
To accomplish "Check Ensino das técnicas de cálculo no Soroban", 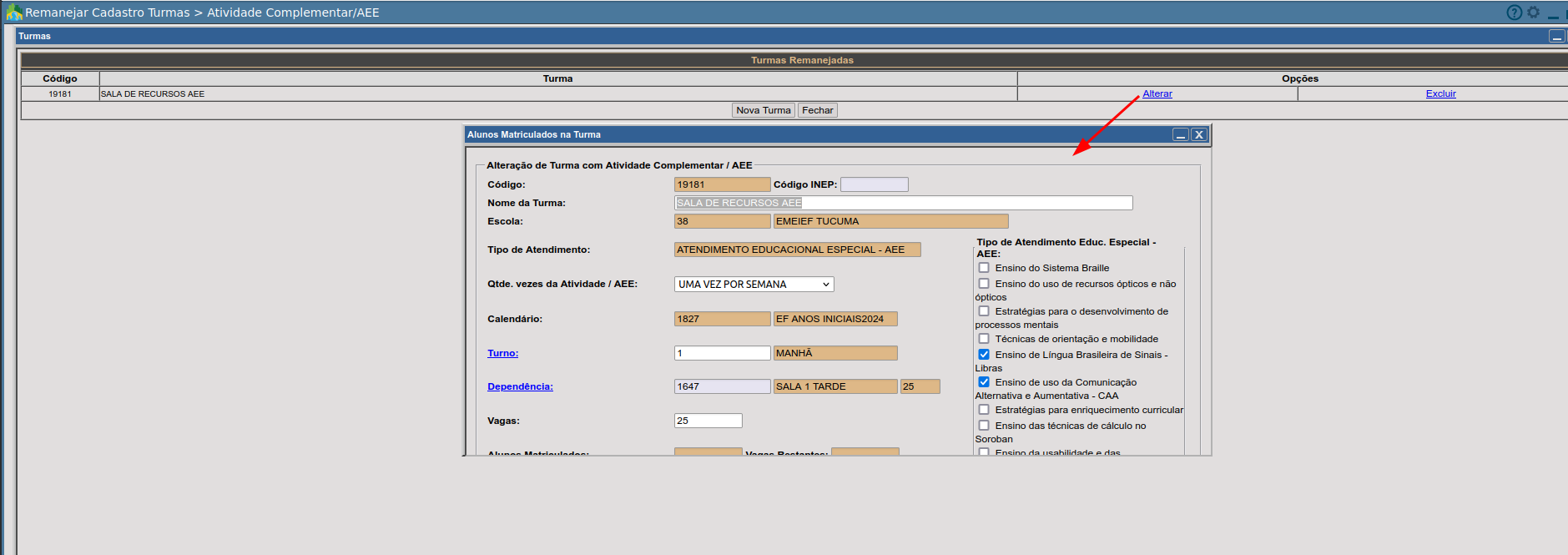I will 984,426.
